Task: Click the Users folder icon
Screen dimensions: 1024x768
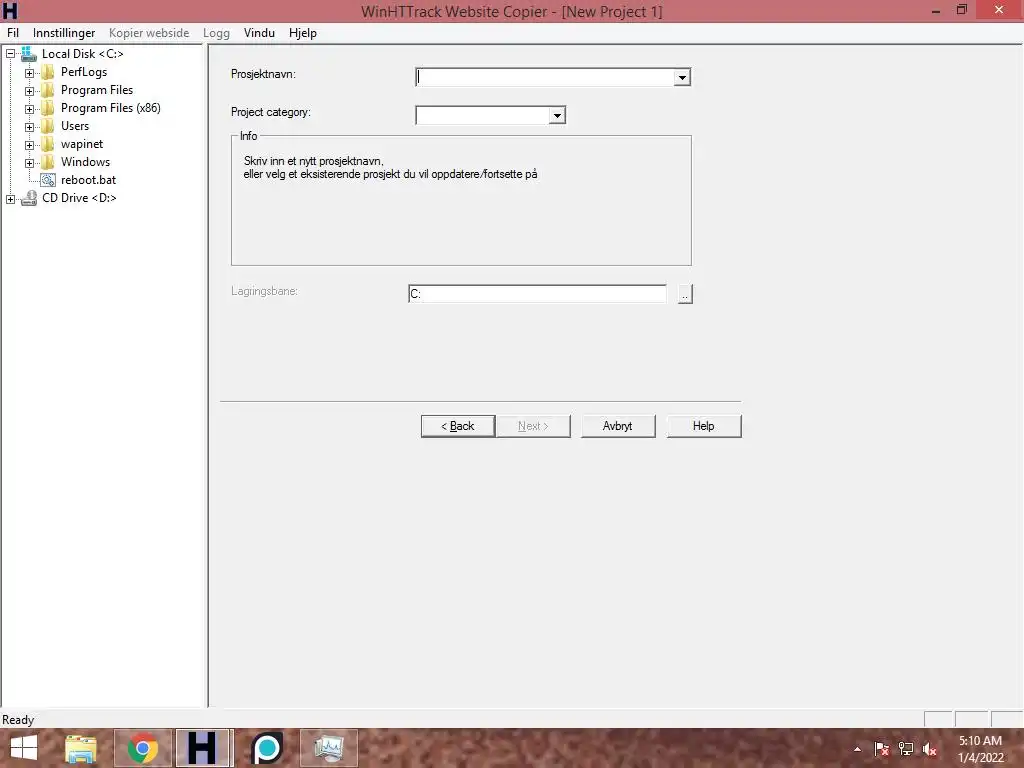Action: [x=48, y=126]
